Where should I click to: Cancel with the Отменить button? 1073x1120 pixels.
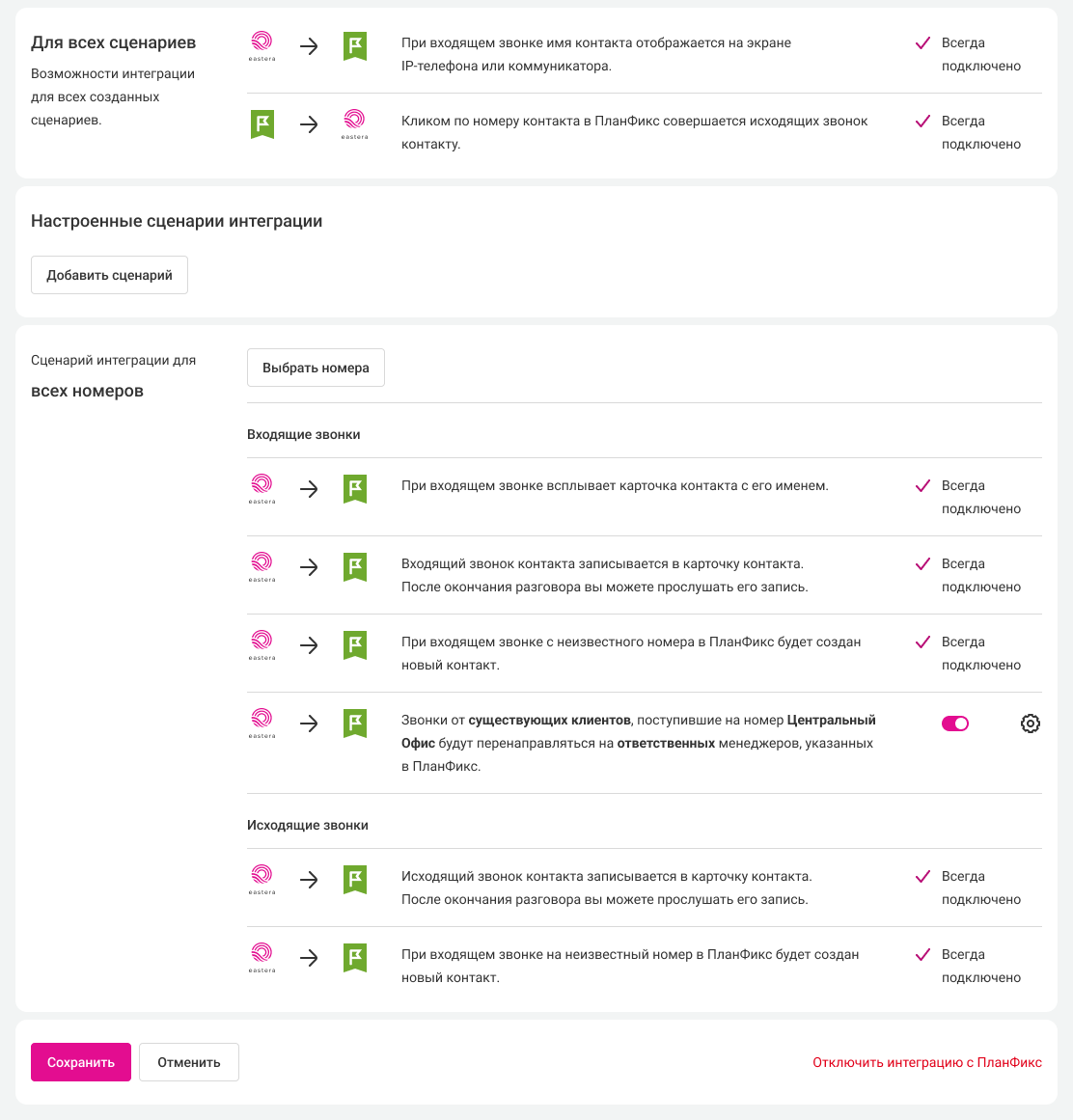coord(189,1062)
